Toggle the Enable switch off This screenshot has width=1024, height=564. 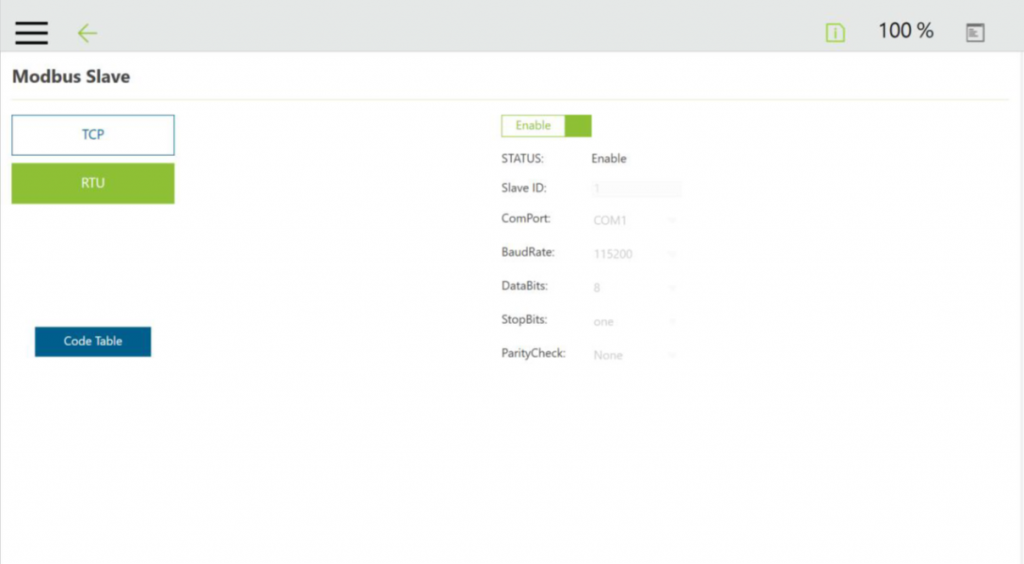[x=546, y=126]
